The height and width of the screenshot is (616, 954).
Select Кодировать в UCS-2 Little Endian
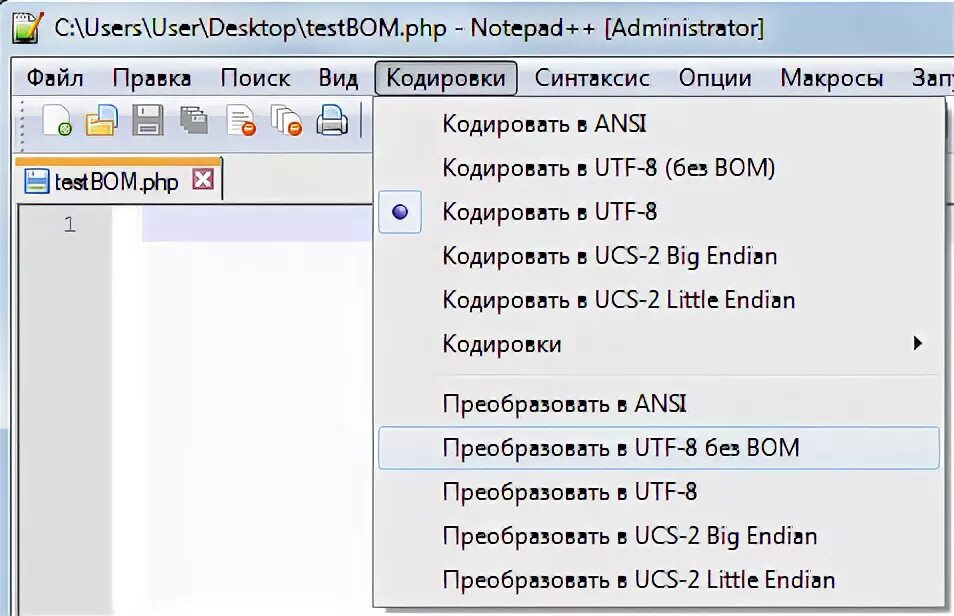tap(659, 300)
